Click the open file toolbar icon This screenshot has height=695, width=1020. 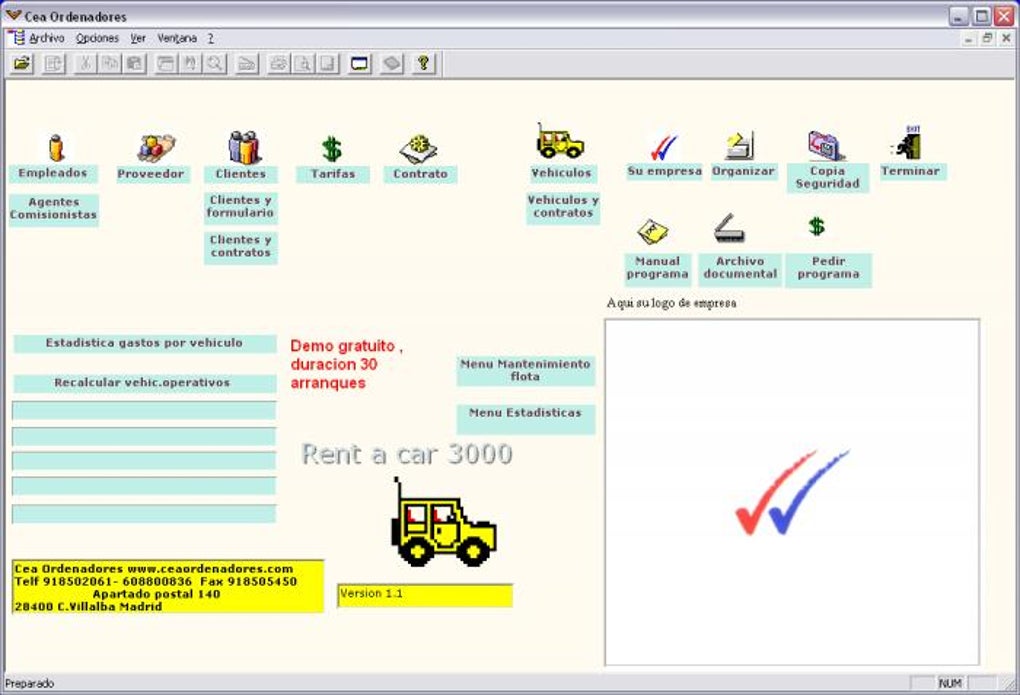20,63
